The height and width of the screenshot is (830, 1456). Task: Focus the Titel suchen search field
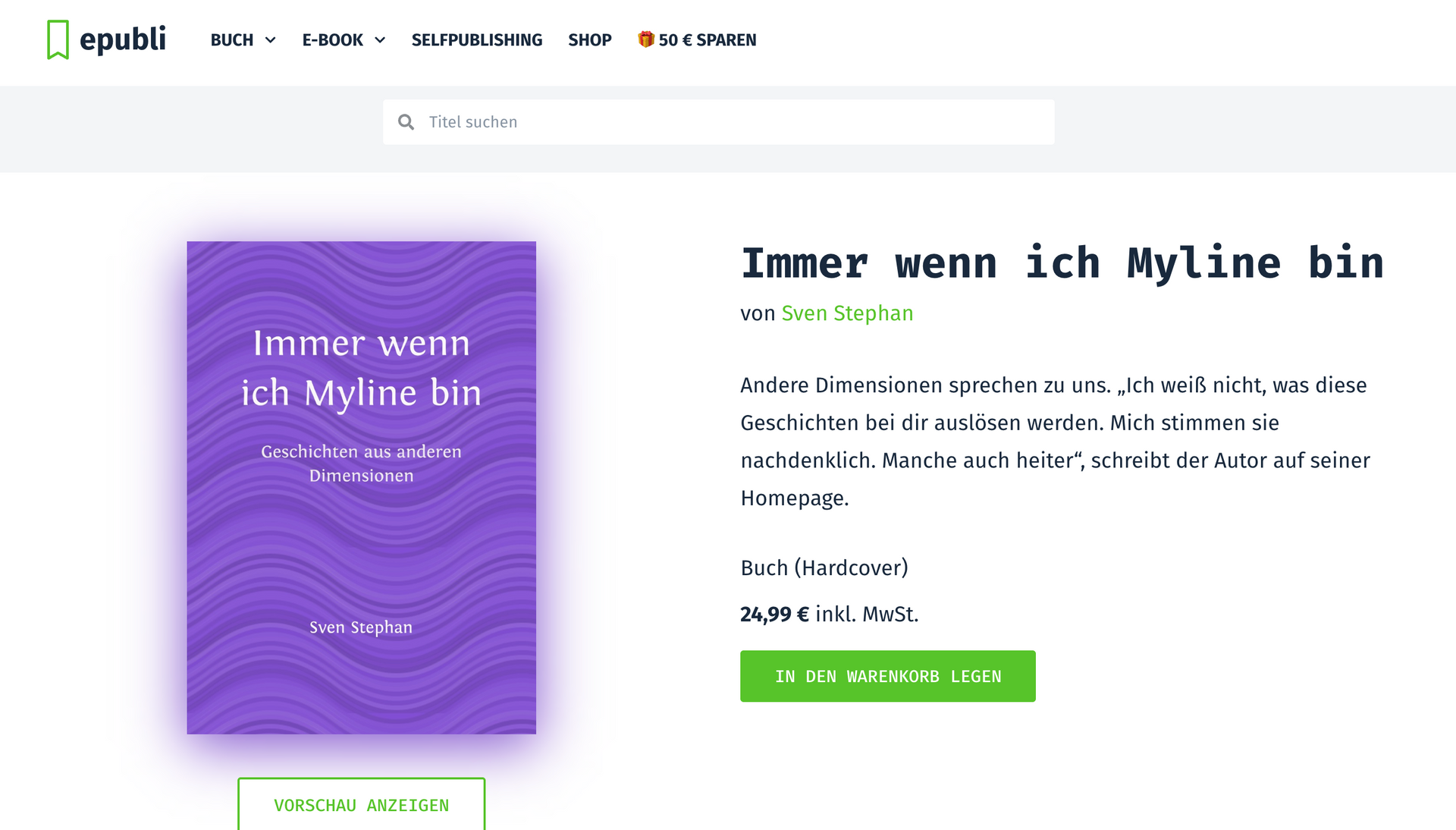coord(728,122)
